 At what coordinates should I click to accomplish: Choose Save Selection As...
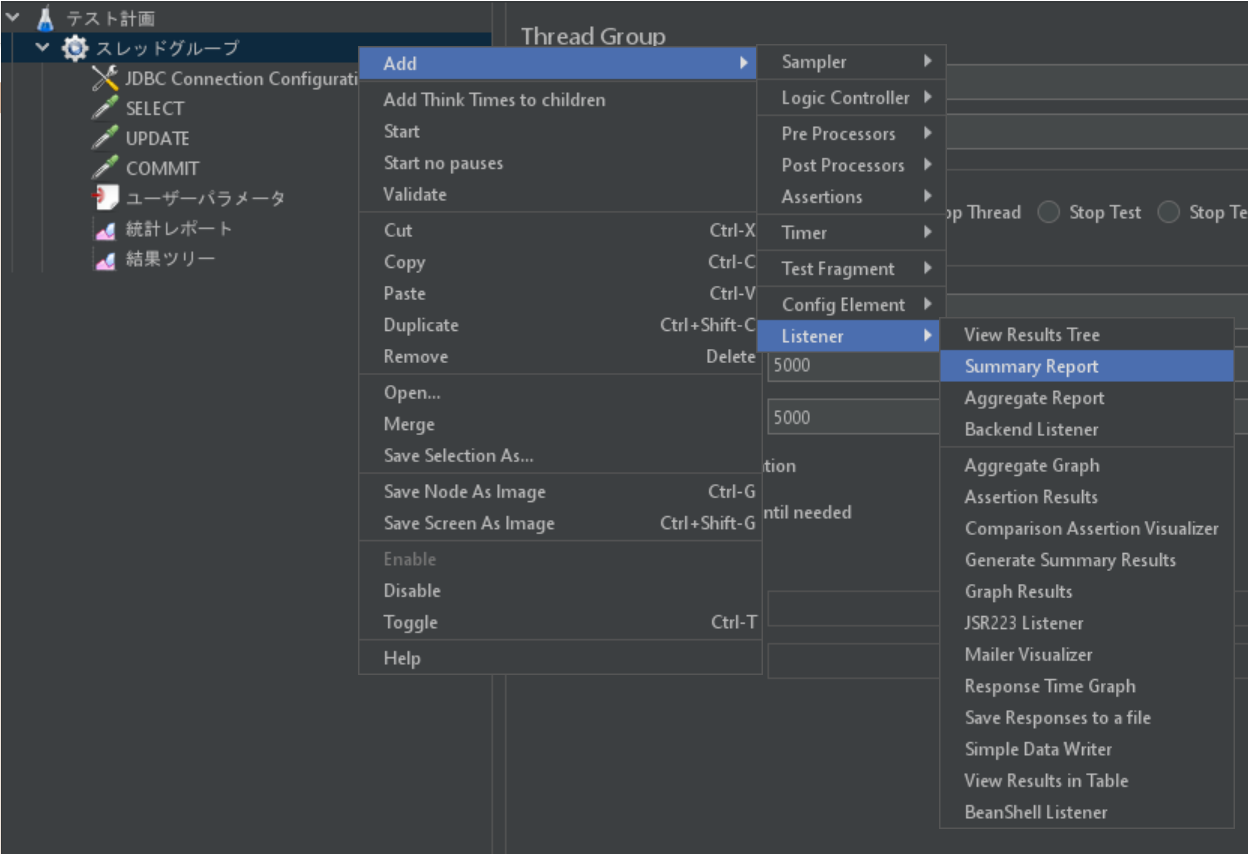point(559,455)
